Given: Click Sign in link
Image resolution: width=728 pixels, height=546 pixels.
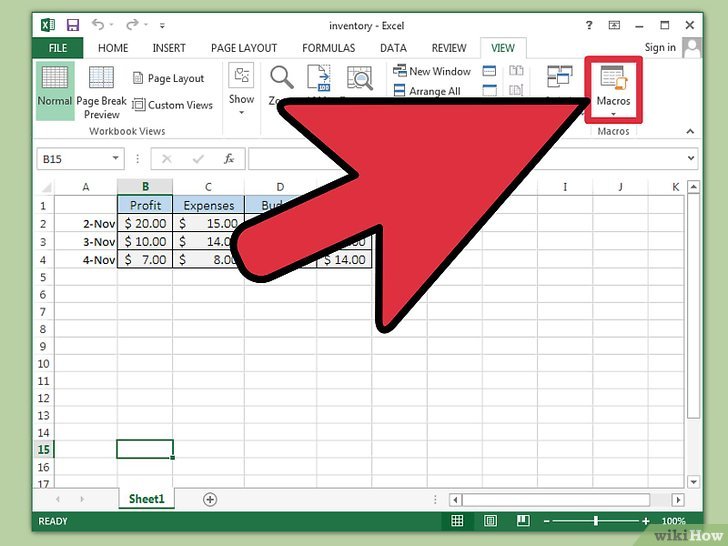Looking at the screenshot, I should (x=660, y=47).
